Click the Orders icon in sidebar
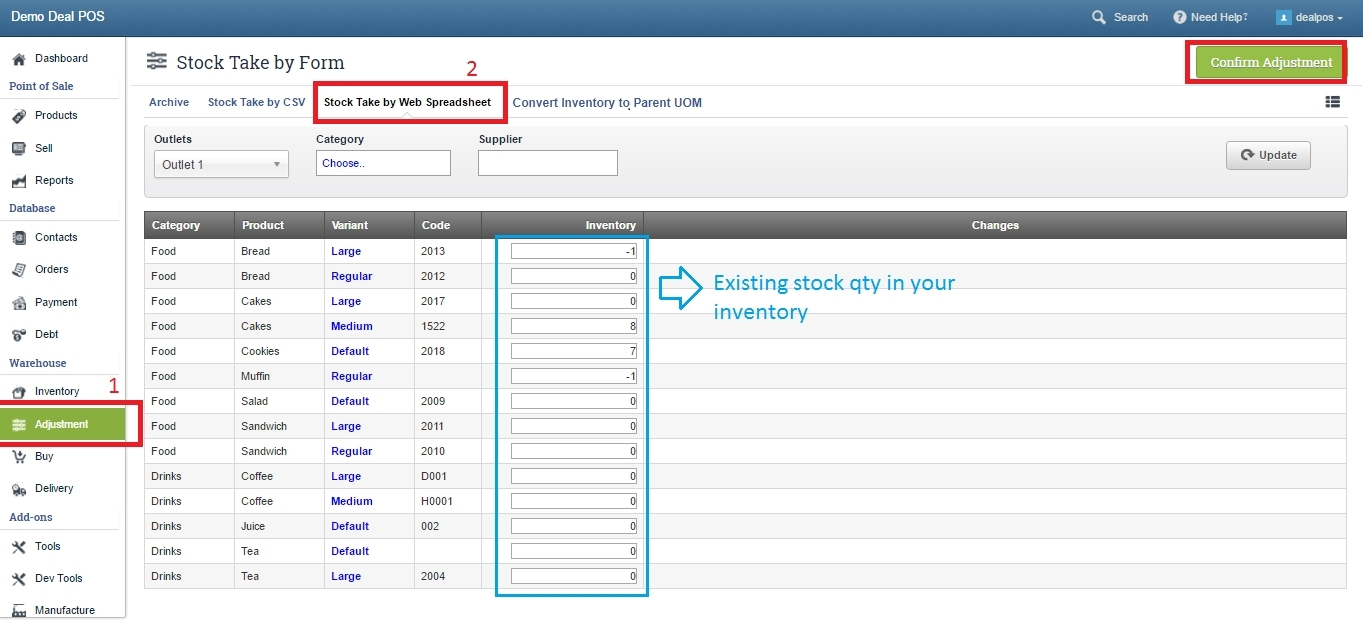 (x=18, y=270)
